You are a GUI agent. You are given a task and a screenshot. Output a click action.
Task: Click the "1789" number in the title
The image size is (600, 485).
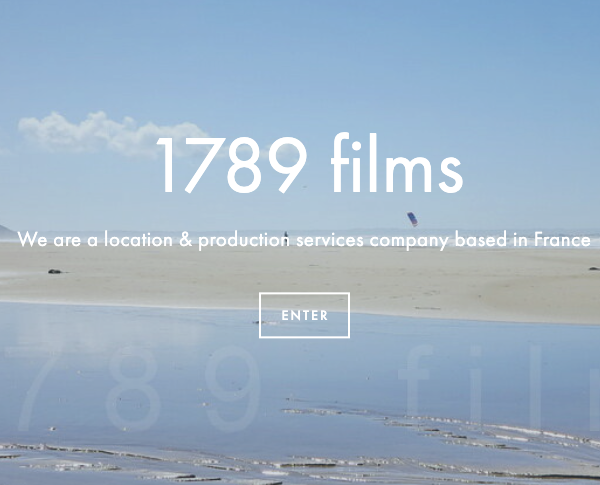232,164
